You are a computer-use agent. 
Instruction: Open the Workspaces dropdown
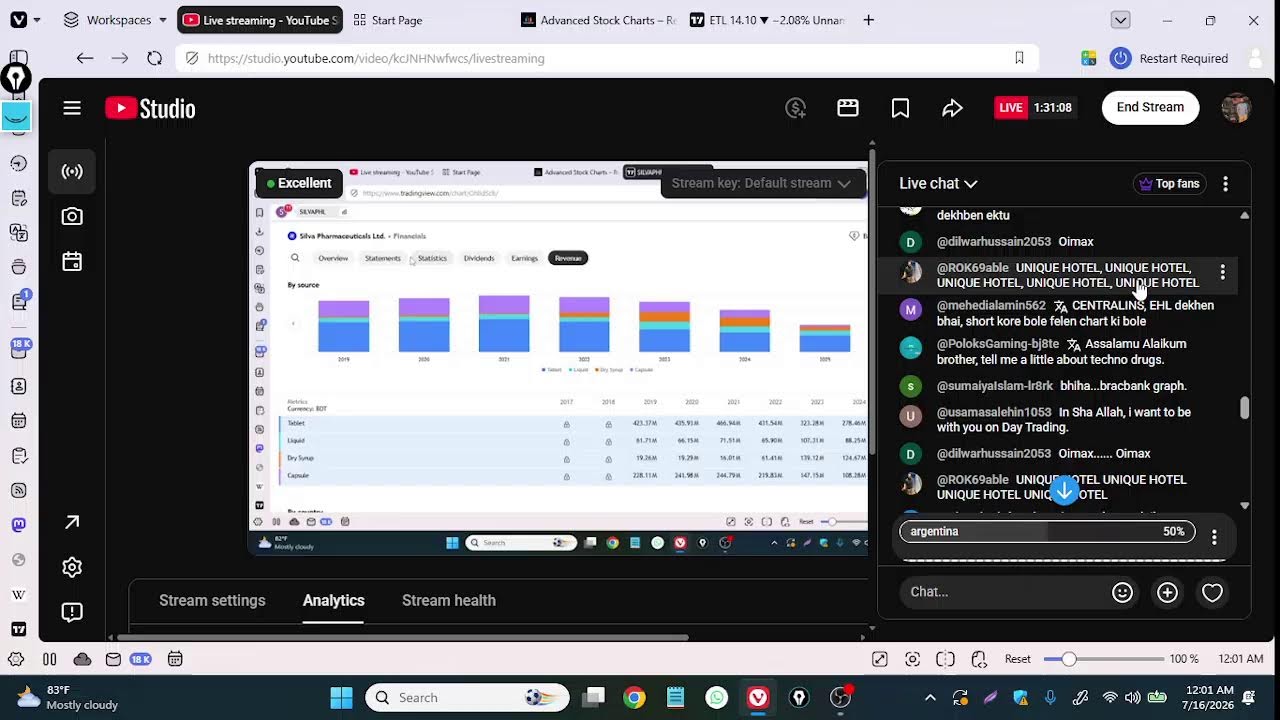pyautogui.click(x=116, y=20)
